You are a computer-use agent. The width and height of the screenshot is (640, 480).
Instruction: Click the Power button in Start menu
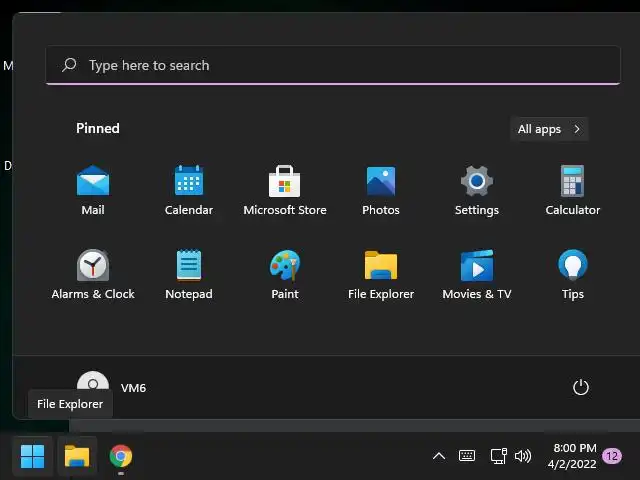point(580,387)
